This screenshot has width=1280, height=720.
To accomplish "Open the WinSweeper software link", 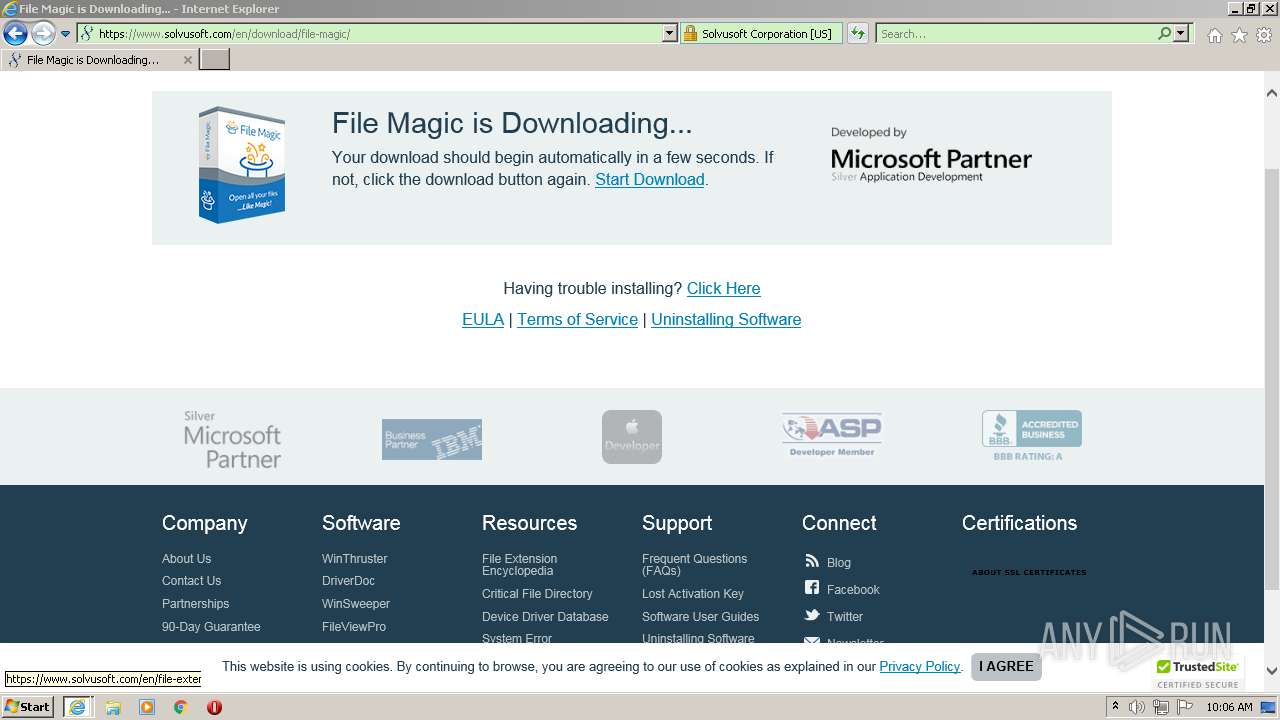I will tap(356, 604).
